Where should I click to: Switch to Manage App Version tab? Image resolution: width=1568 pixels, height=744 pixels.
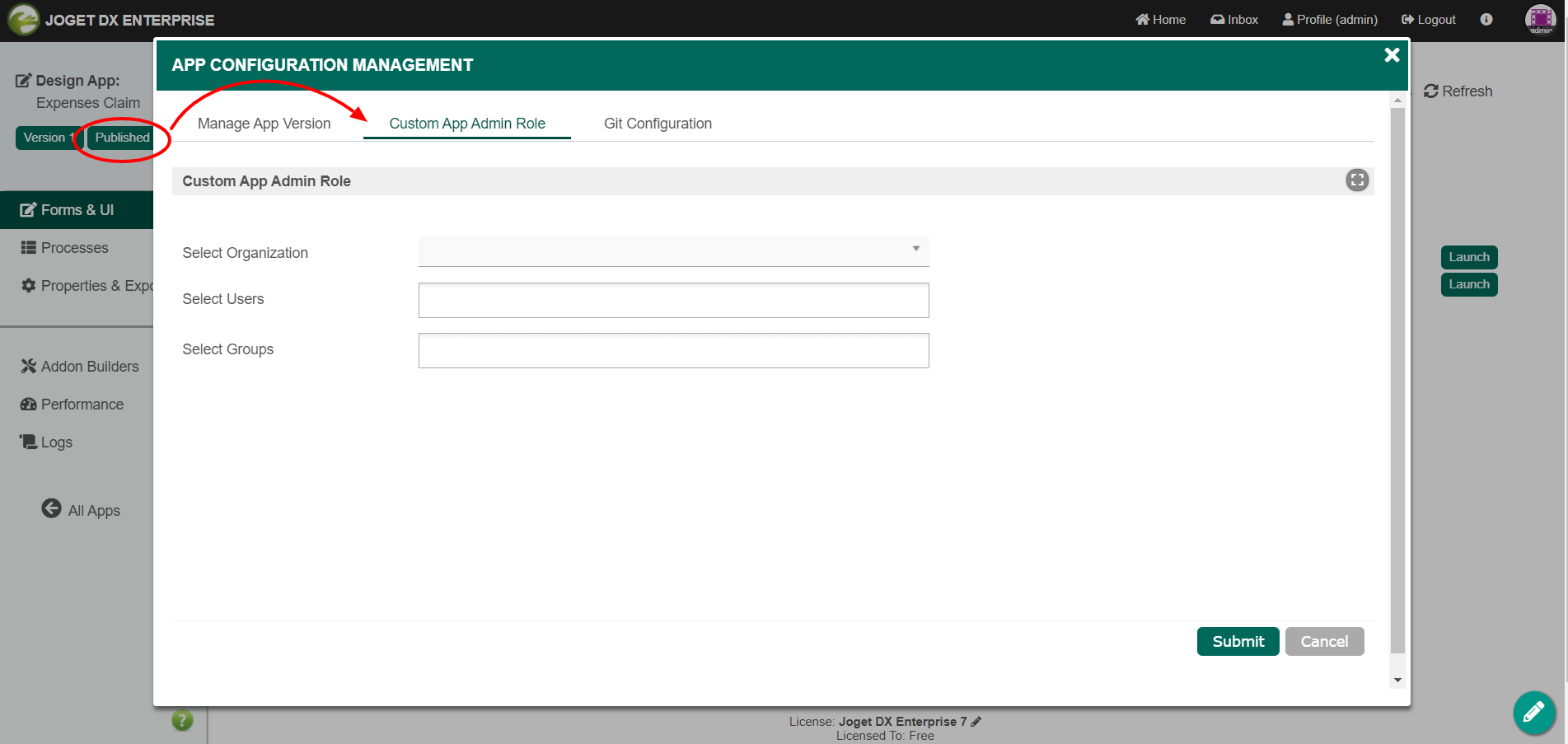(264, 124)
